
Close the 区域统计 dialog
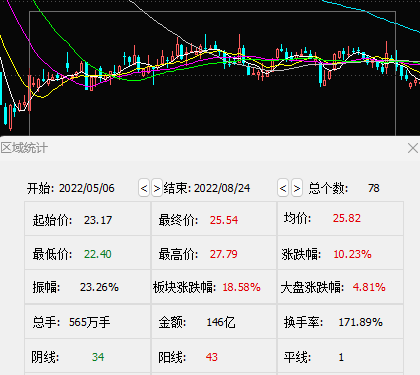tap(413, 148)
